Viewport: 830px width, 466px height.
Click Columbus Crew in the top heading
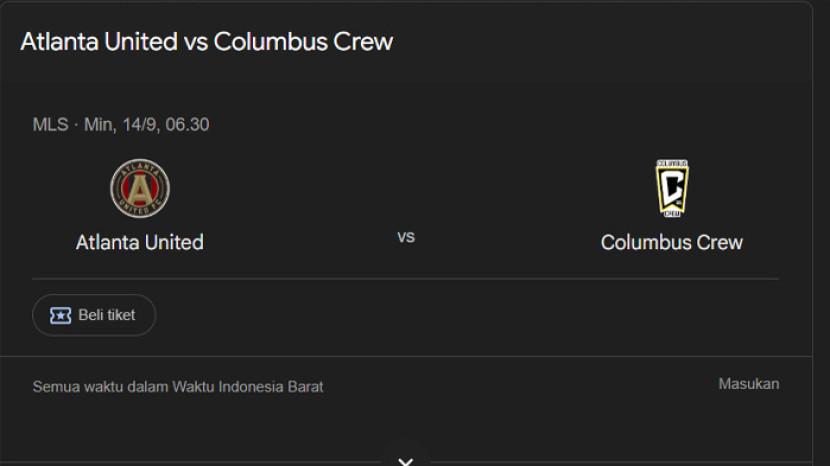(x=303, y=42)
